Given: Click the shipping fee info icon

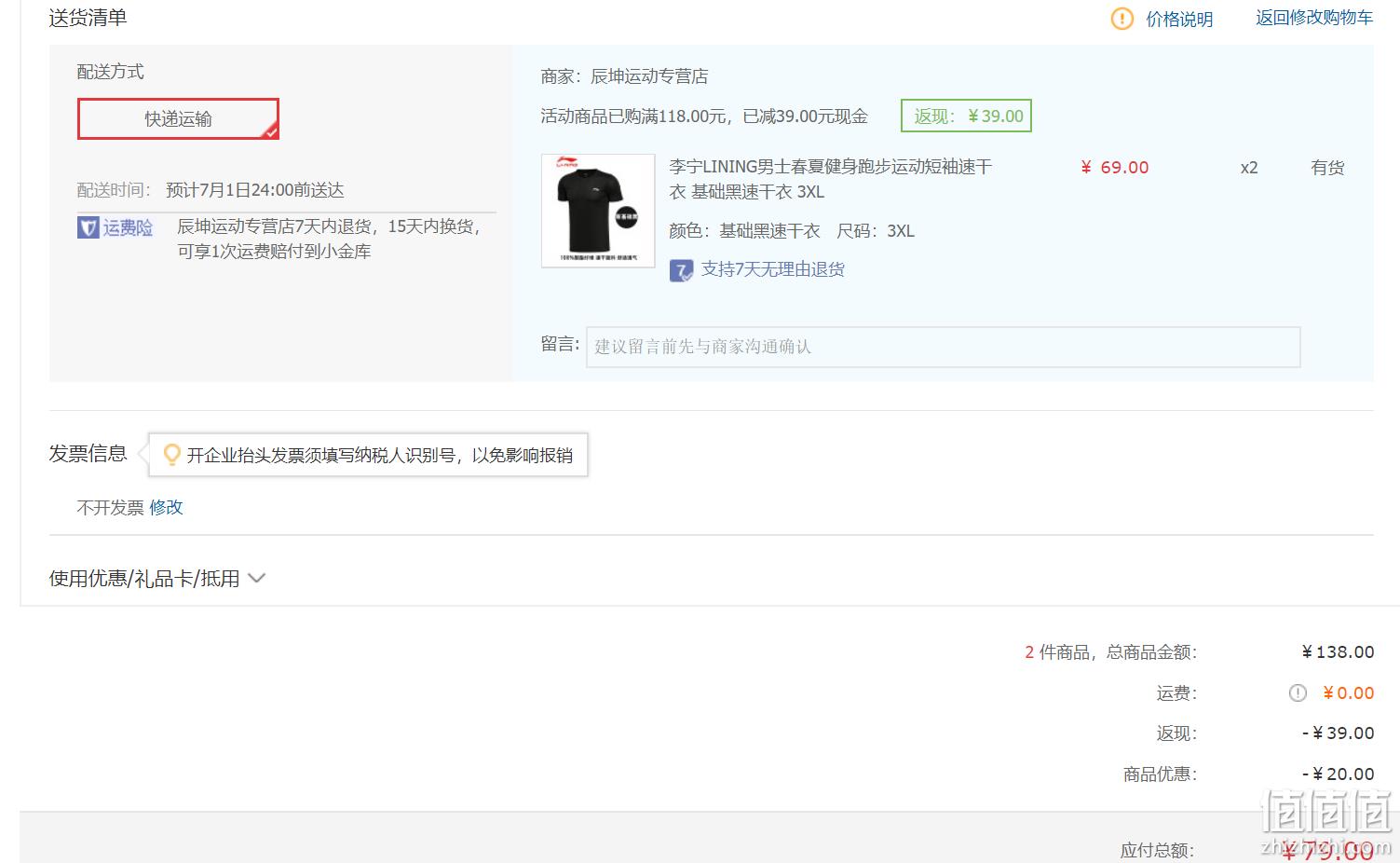Looking at the screenshot, I should pyautogui.click(x=1298, y=692).
